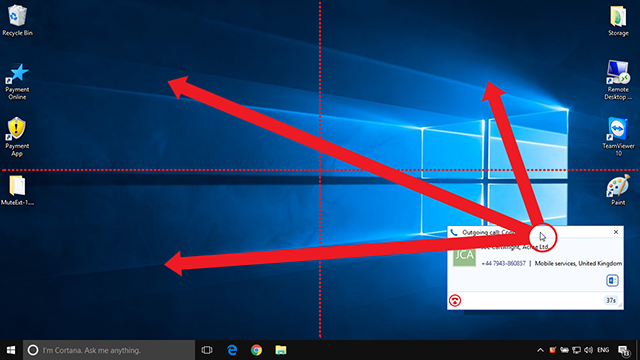Launch Google Chrome from taskbar

(x=256, y=350)
